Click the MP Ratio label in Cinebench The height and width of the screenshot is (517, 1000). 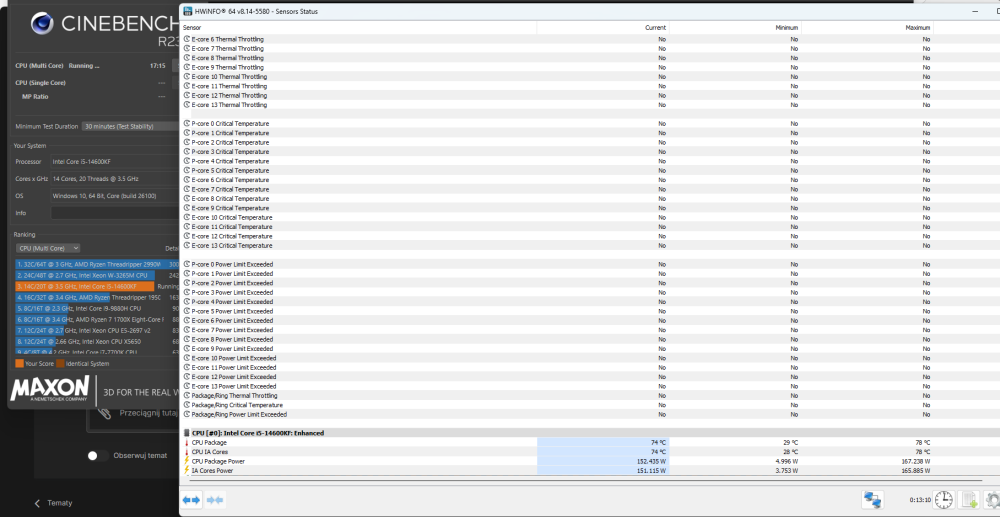pos(35,96)
